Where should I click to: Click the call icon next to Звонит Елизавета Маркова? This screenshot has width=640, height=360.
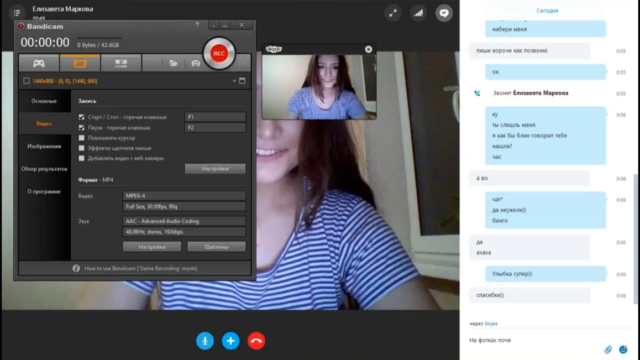click(477, 93)
